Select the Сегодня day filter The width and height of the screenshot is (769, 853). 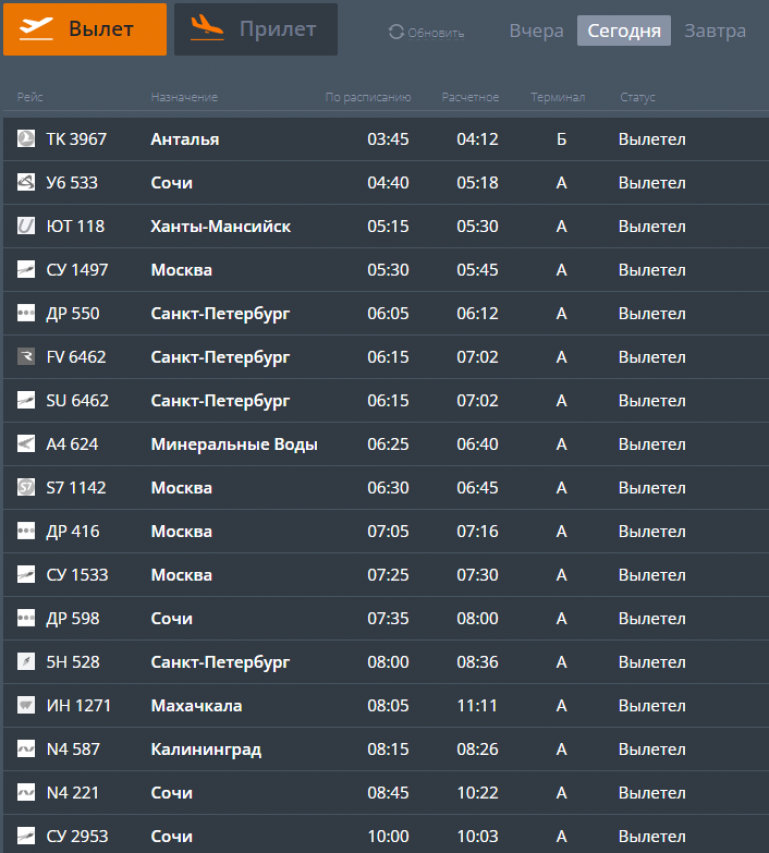623,31
